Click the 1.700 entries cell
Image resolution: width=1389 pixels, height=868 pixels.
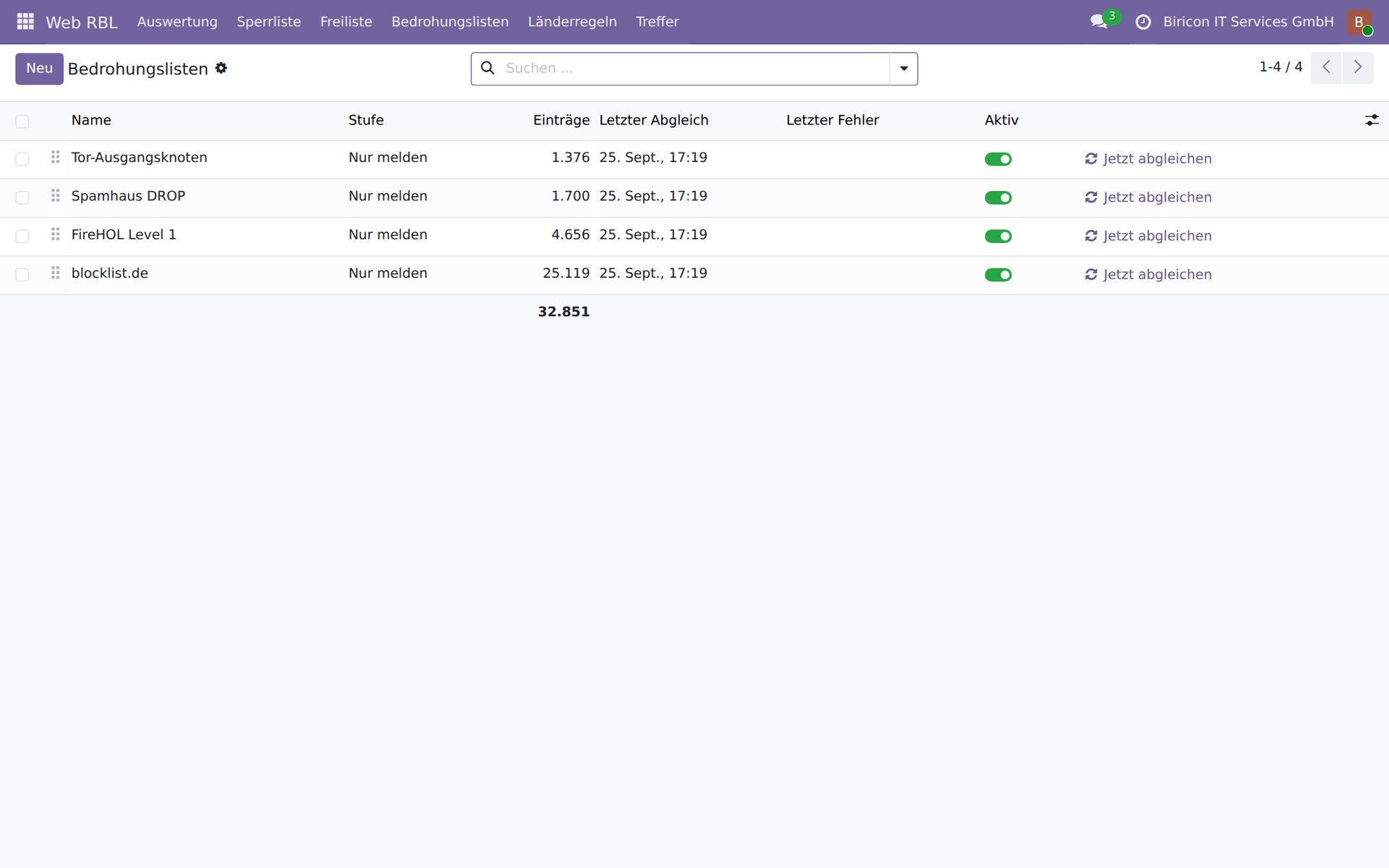coord(571,196)
